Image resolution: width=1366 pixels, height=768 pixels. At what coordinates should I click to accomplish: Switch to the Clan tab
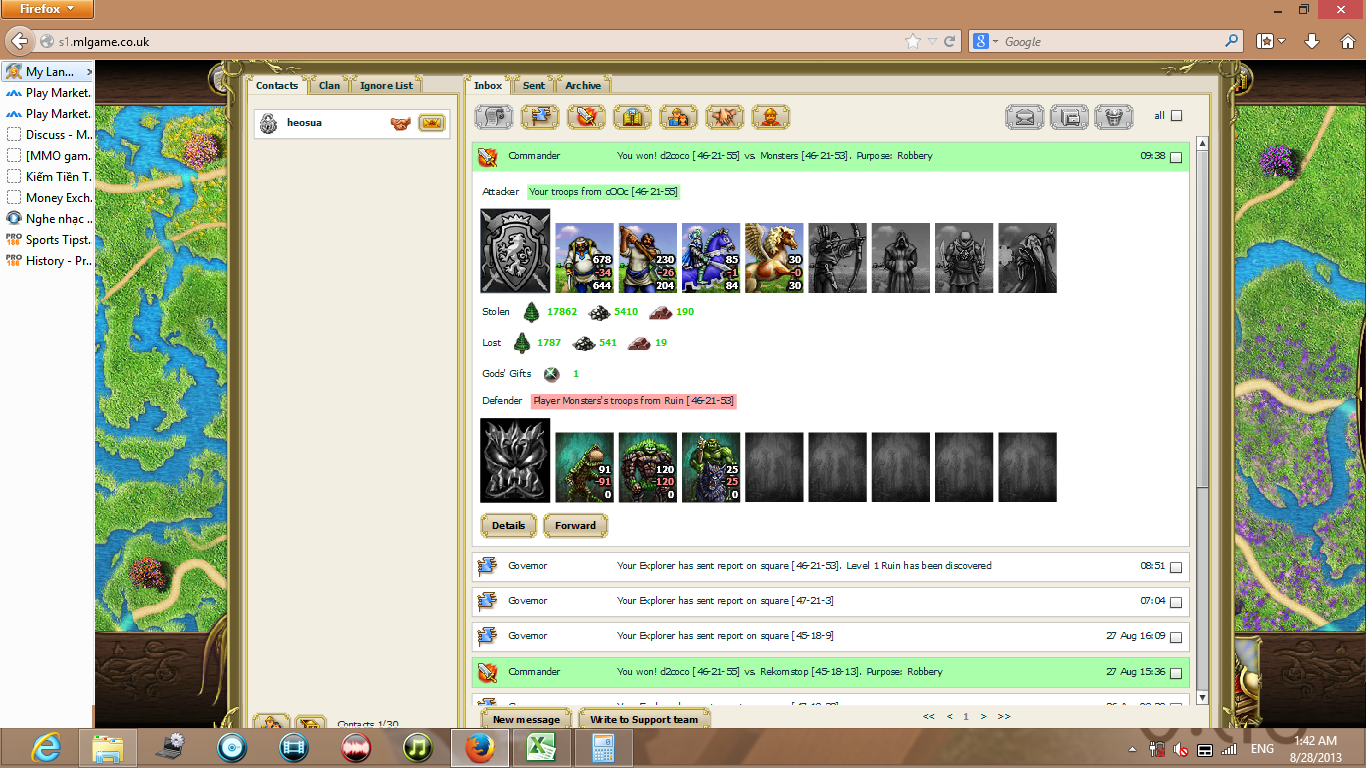coord(329,85)
